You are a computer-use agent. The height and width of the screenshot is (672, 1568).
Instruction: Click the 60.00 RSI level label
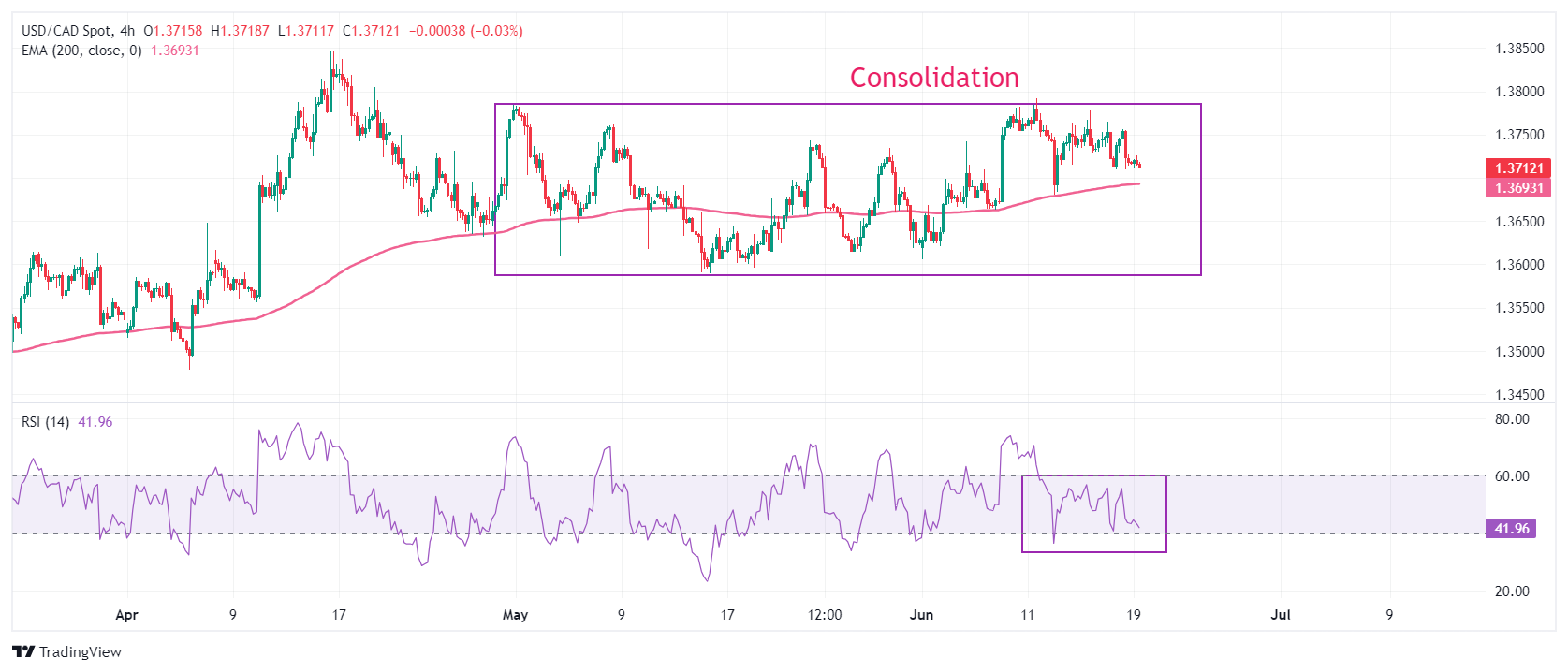(x=1512, y=476)
